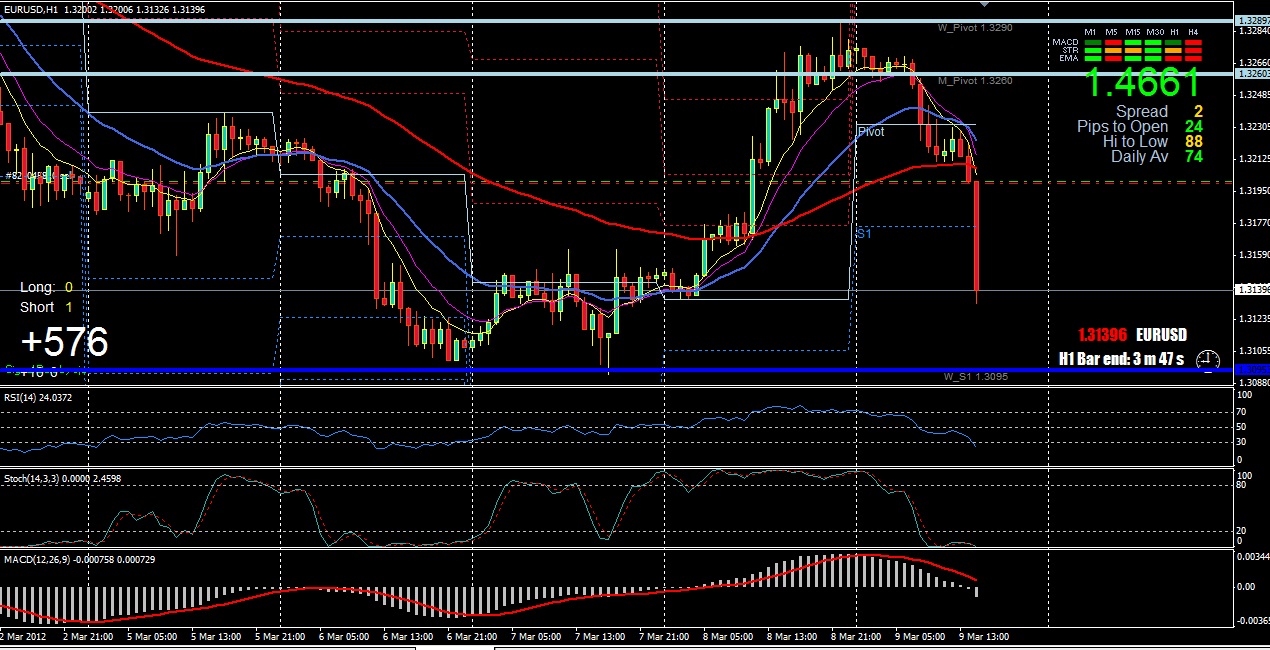The height and width of the screenshot is (650, 1270).
Task: Click the MACD signal box under M15
Action: [x=1133, y=42]
